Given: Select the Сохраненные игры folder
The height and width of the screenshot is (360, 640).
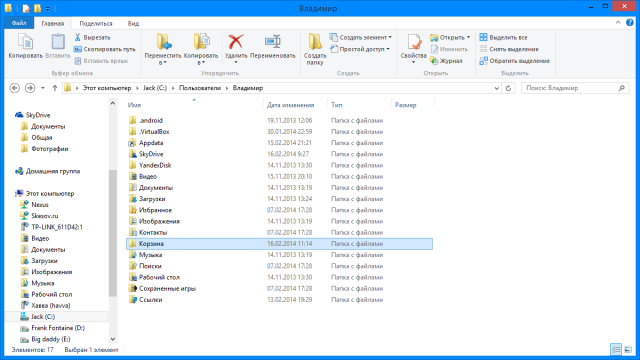Looking at the screenshot, I should coord(167,288).
